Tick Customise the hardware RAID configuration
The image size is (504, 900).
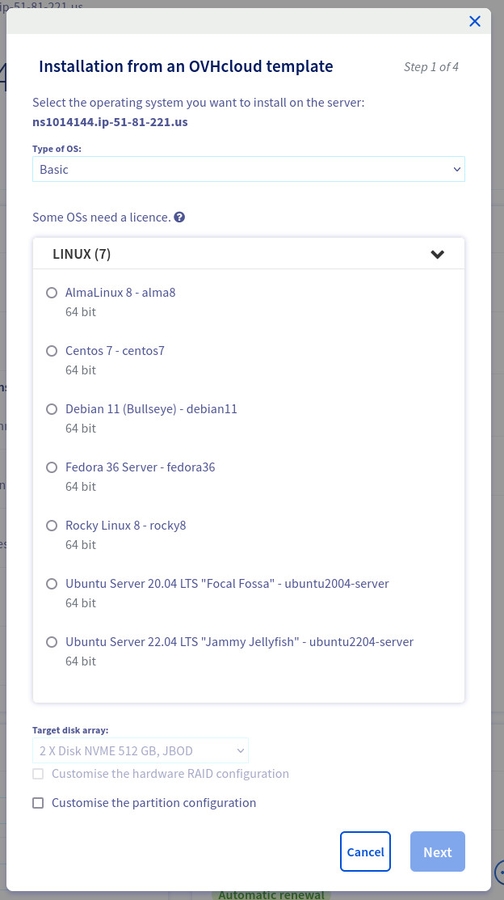click(38, 774)
